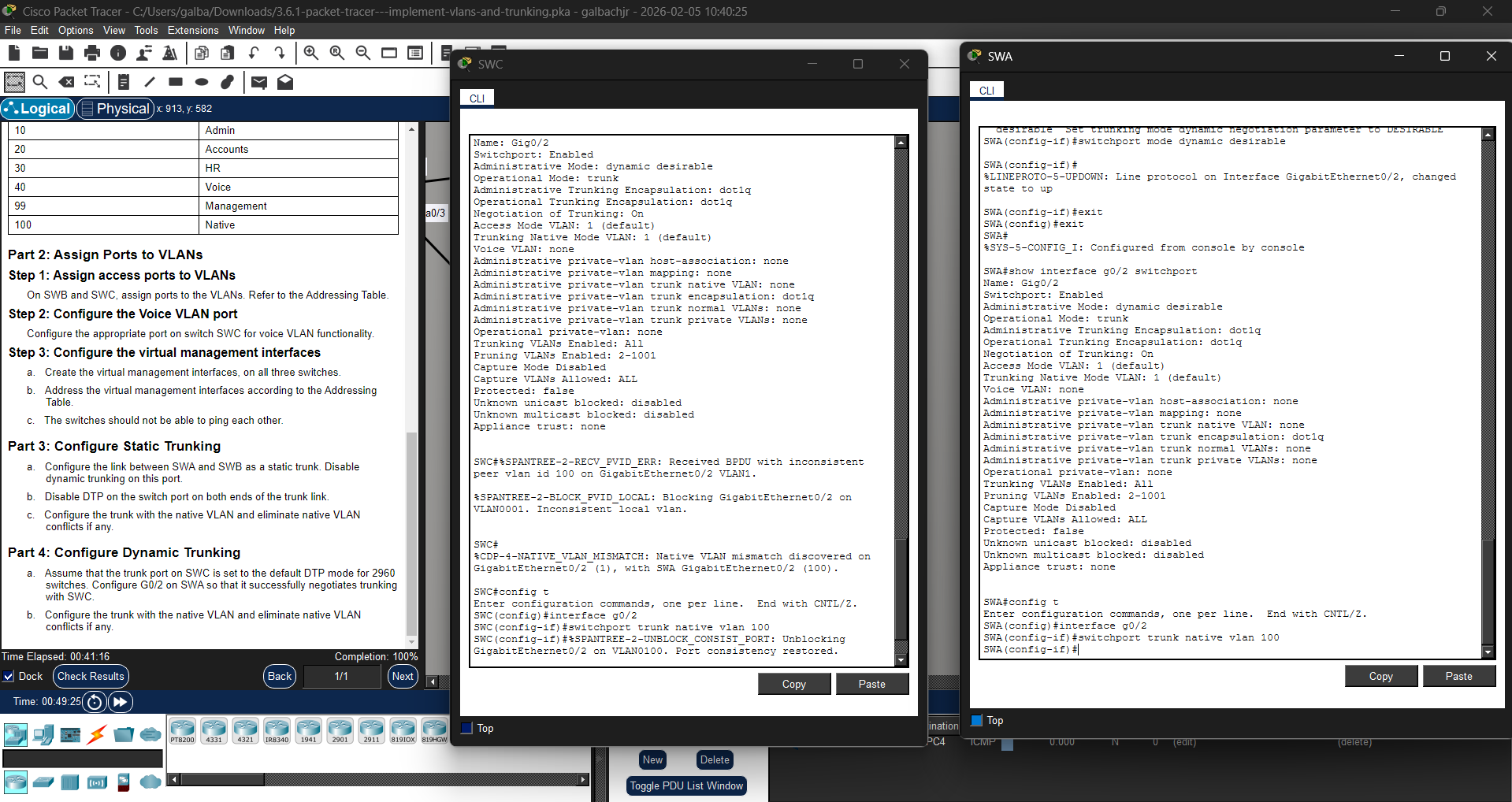The image size is (1512, 802).
Task: Choose the Switches subcategory icon
Action: click(43, 782)
